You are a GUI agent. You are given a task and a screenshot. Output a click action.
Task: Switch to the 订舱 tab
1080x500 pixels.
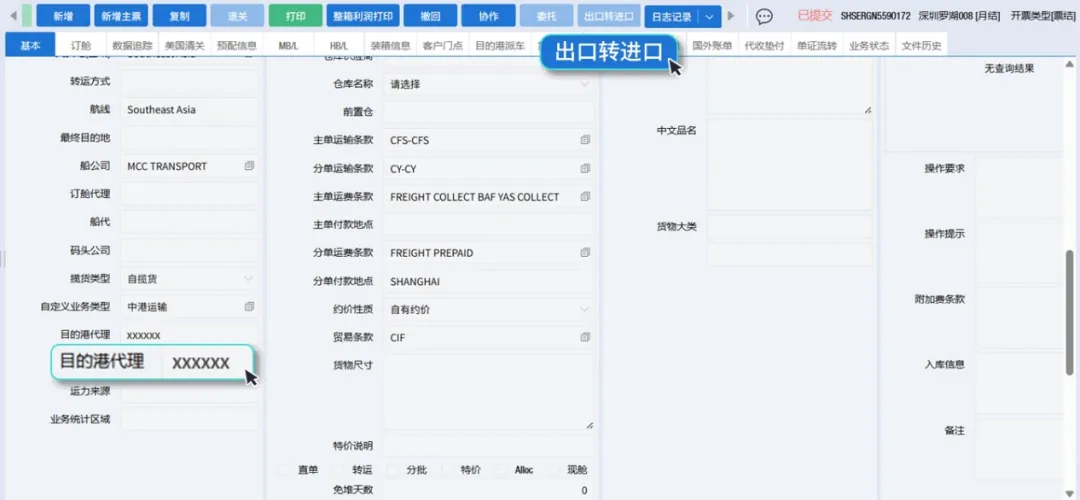(81, 46)
